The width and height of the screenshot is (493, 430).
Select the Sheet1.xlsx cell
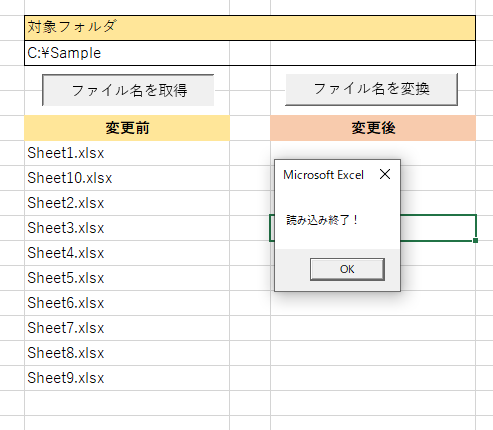(x=127, y=153)
